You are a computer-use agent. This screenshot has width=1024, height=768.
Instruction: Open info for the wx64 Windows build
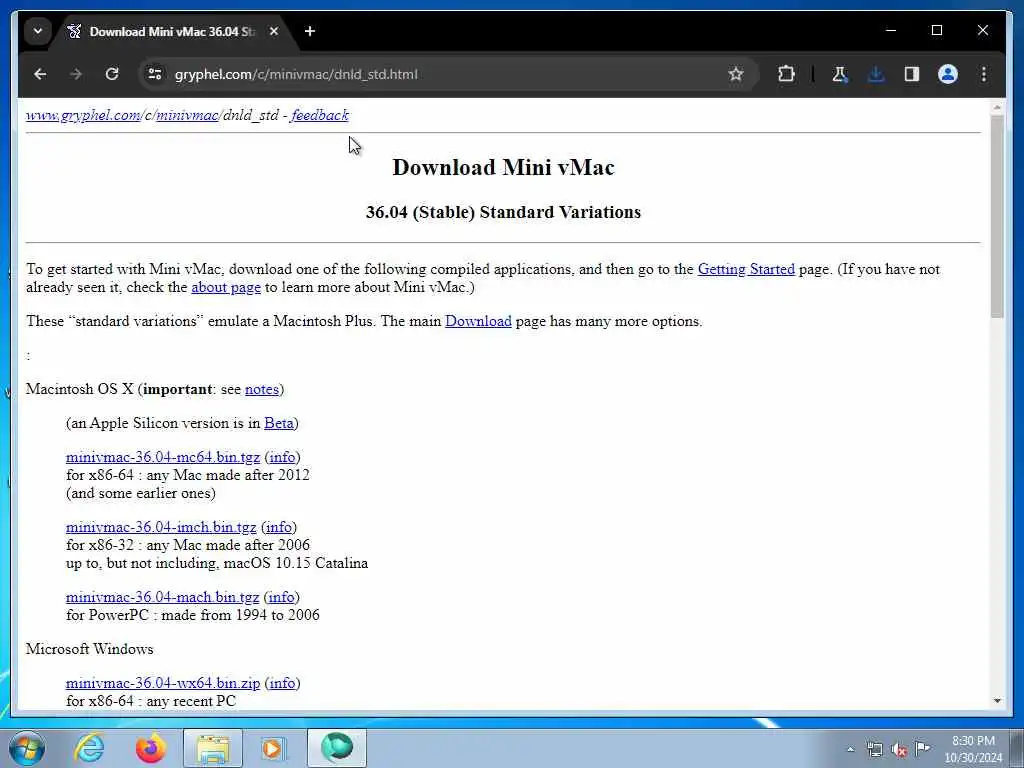tap(282, 683)
